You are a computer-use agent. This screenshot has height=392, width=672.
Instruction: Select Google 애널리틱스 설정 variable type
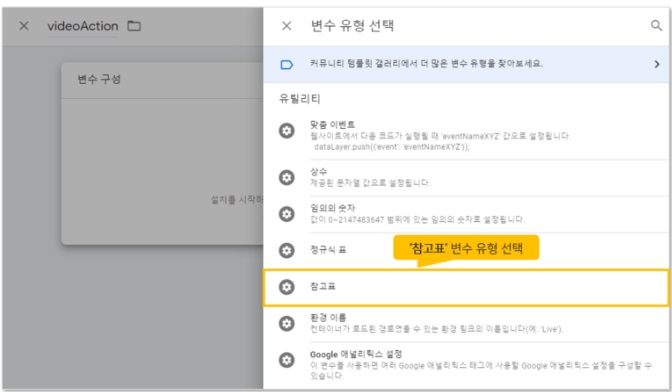[x=466, y=365]
